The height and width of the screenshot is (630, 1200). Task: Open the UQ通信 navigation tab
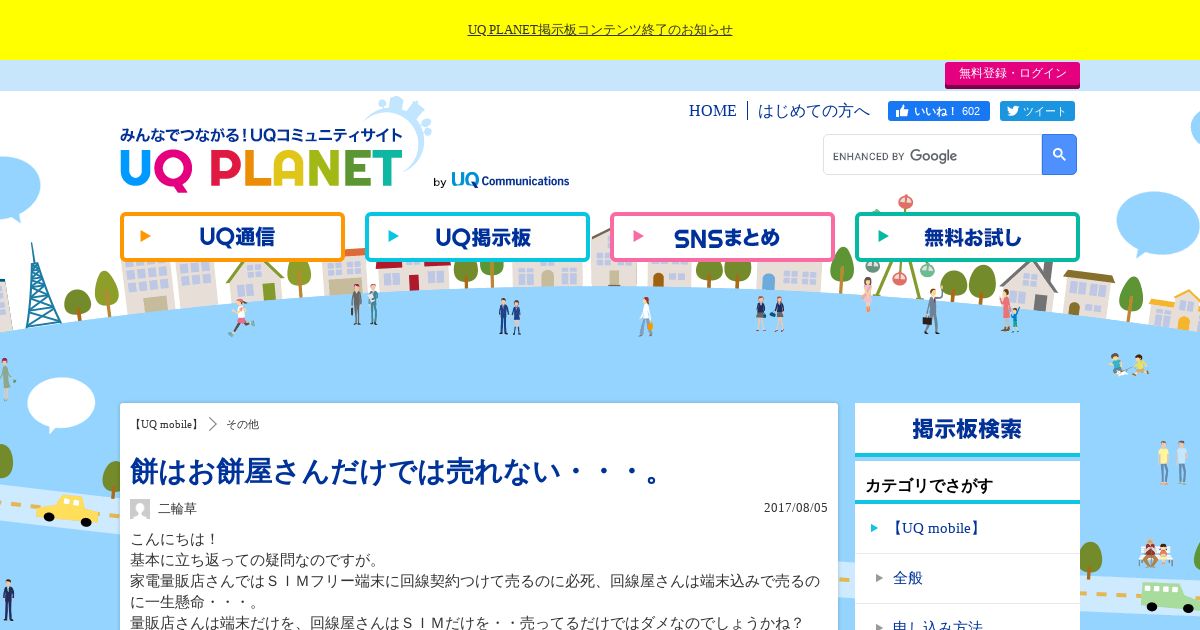click(232, 237)
